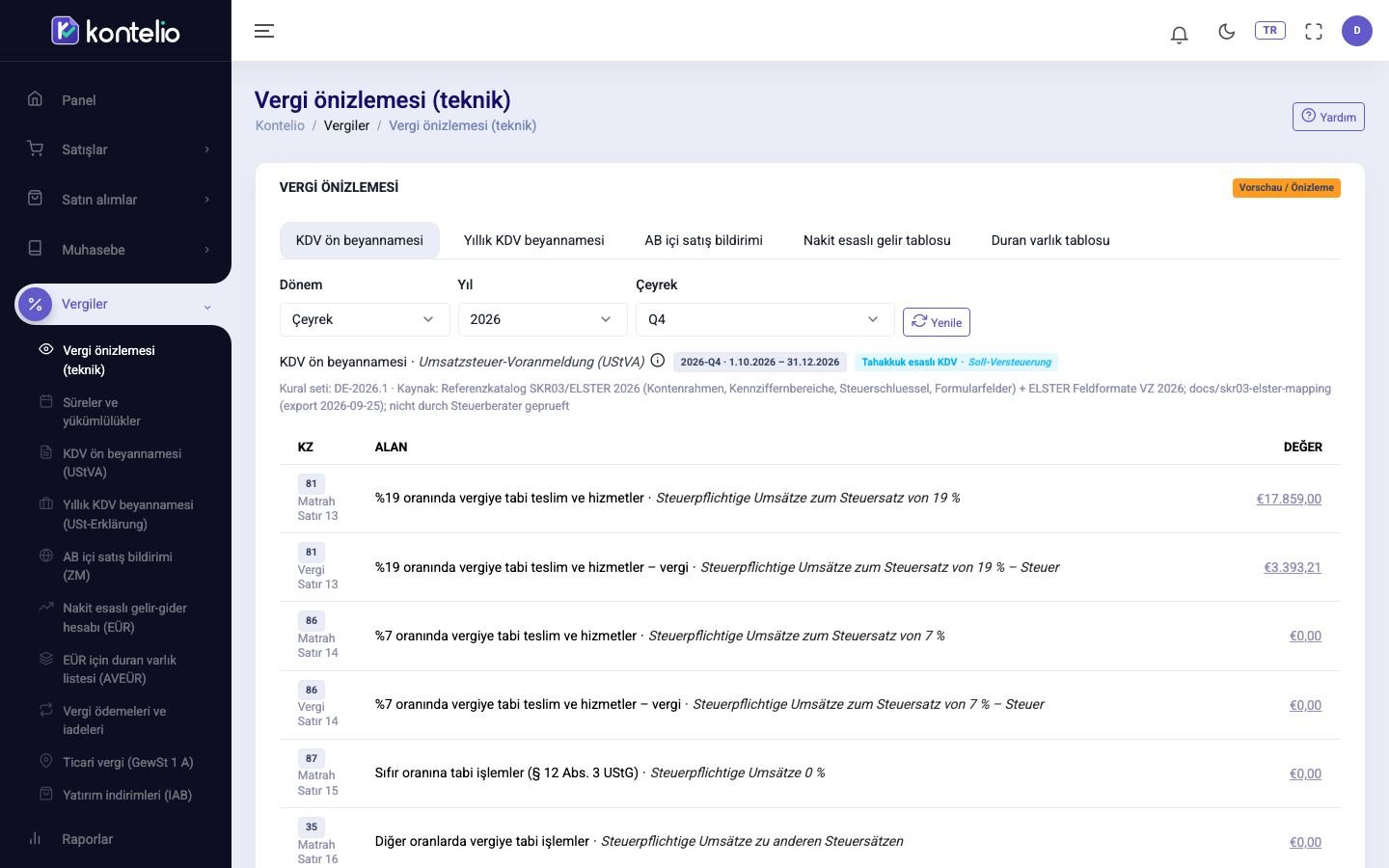Click the €17.859,00 value link

click(1289, 499)
